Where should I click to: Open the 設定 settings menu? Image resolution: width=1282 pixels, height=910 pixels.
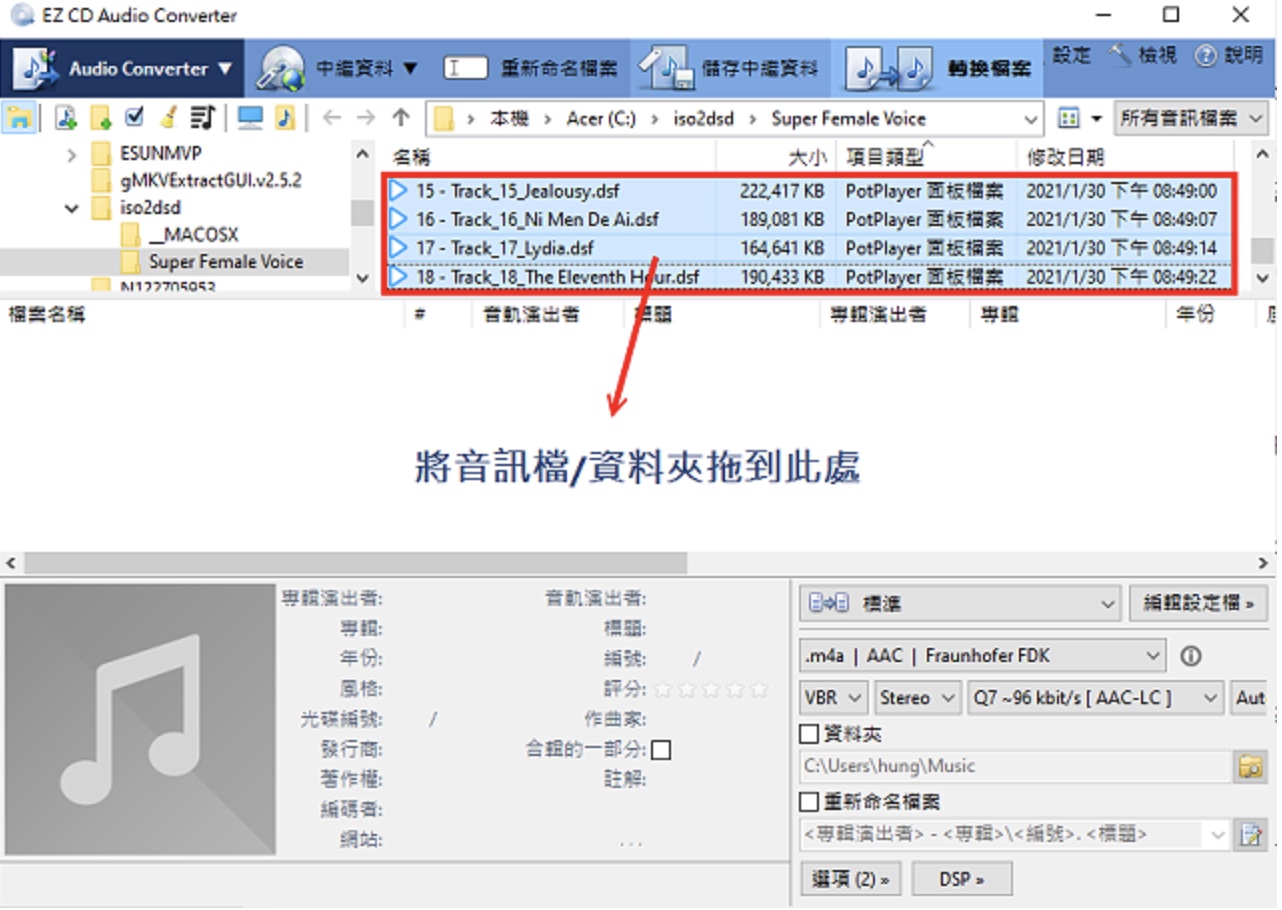pos(1071,55)
